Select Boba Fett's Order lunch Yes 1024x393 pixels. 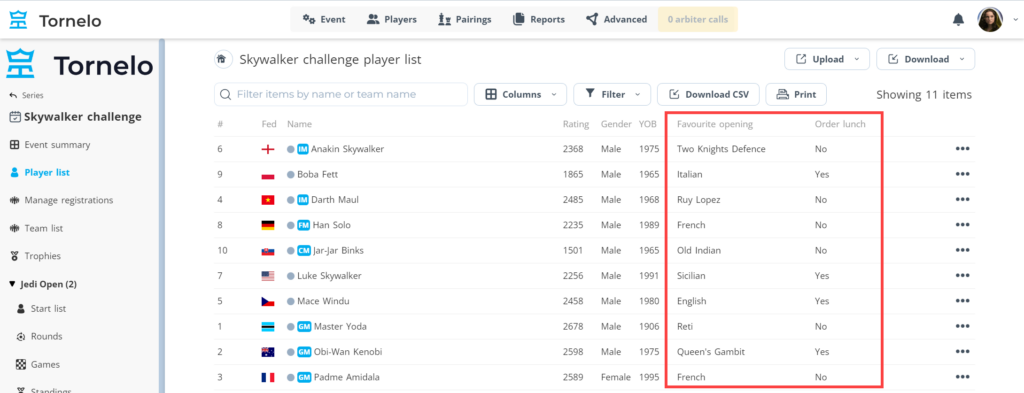822,174
